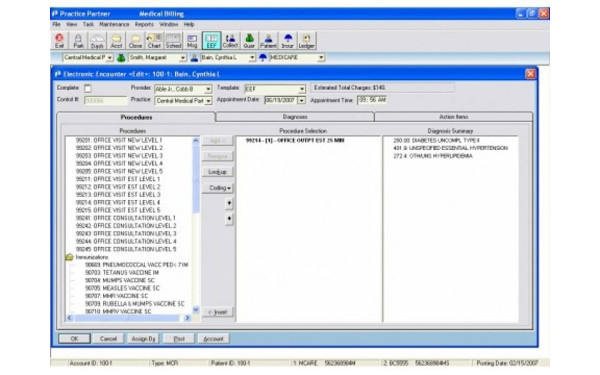The height and width of the screenshot is (375, 600).
Task: Open the Template dropdown list
Action: (x=302, y=89)
